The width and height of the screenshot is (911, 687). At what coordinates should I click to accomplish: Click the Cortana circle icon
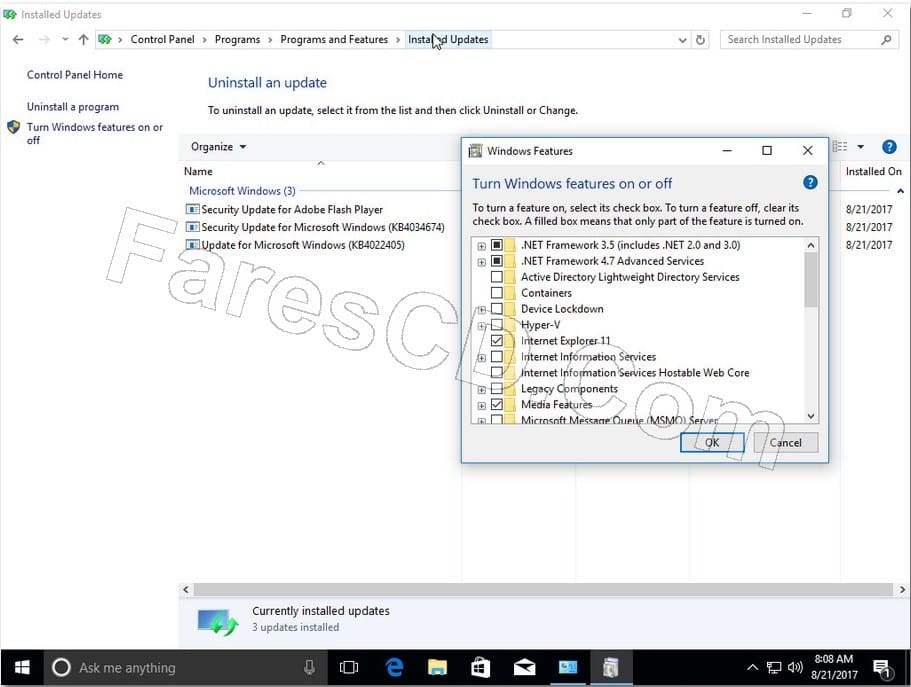[61, 668]
